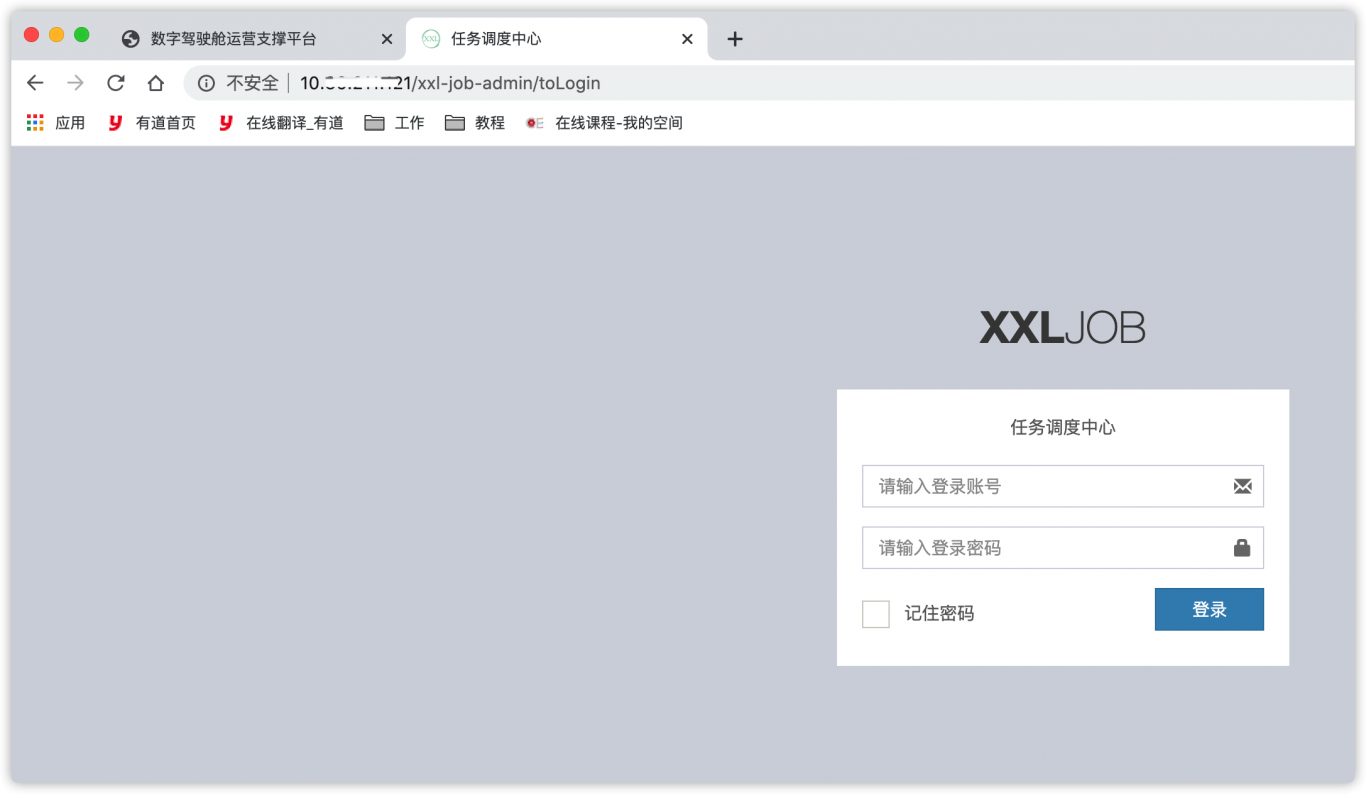Focus the 请输入登录密码 password field
Viewport: 1366px width, 794px height.
point(1063,548)
